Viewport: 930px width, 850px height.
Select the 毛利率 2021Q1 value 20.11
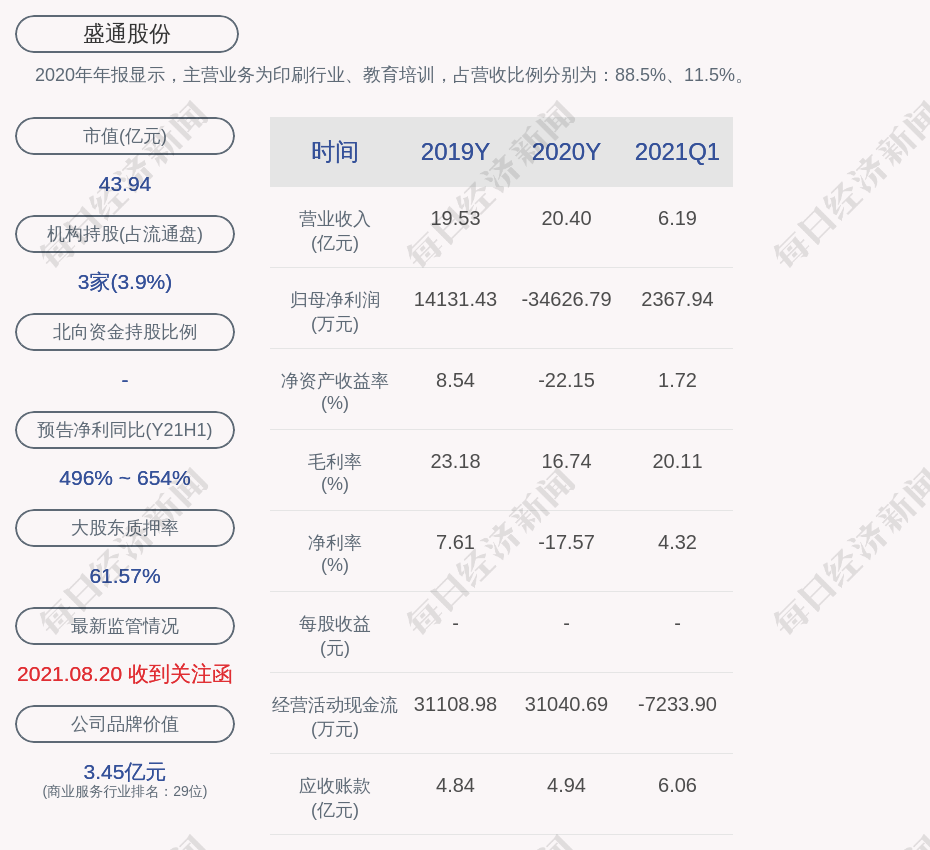click(677, 461)
